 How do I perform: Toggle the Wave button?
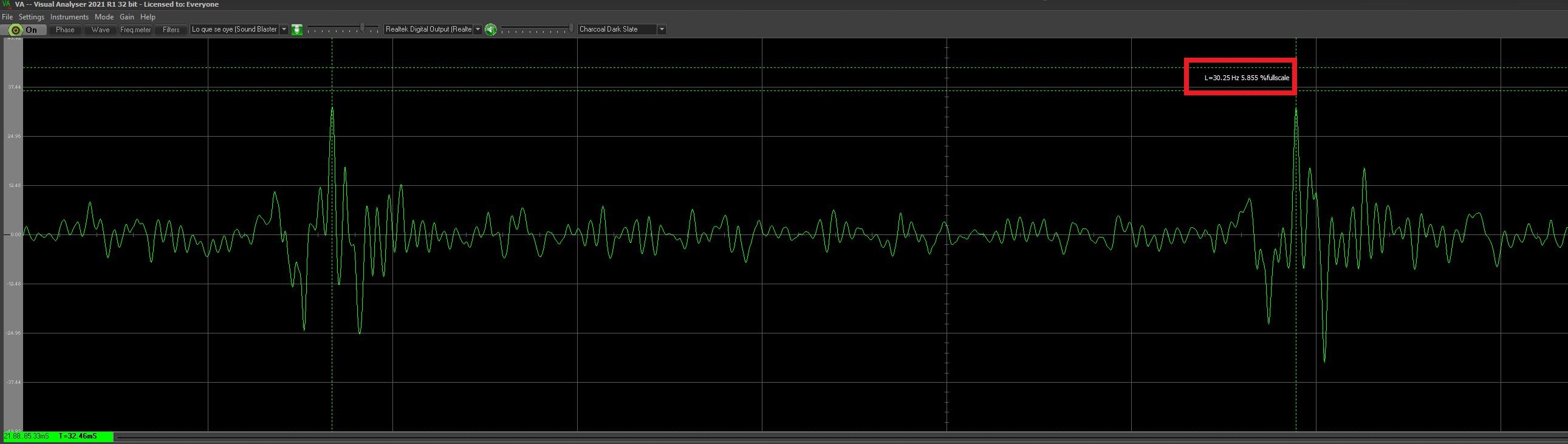pyautogui.click(x=100, y=29)
